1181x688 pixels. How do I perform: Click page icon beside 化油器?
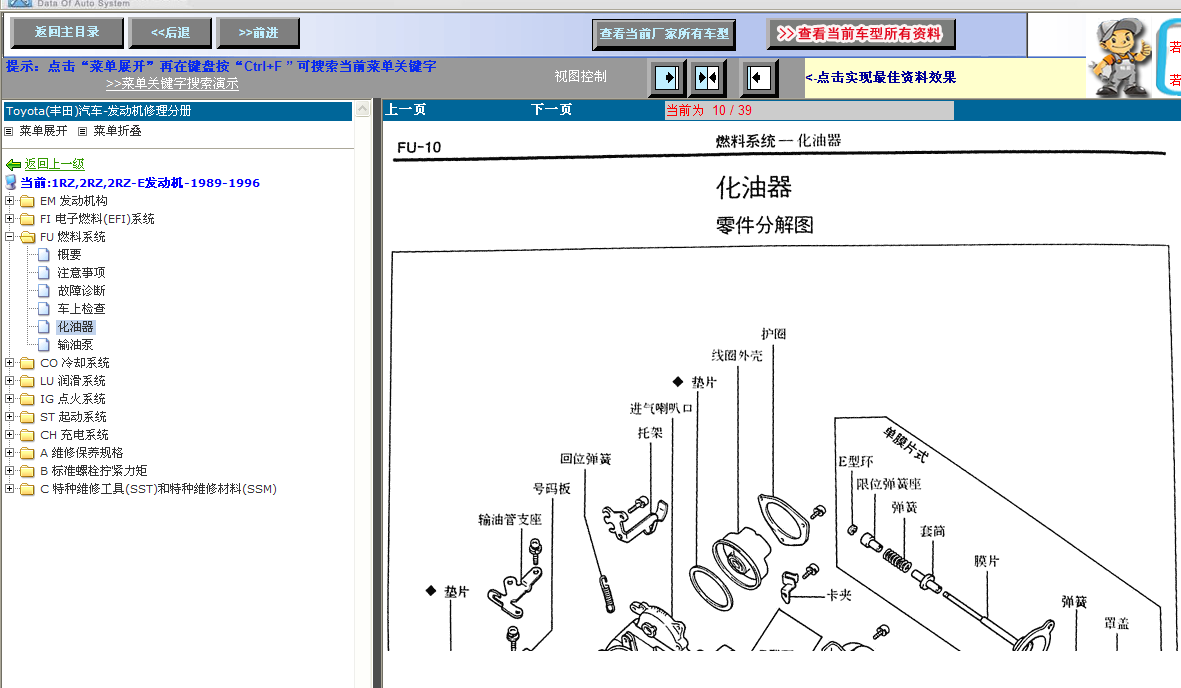coord(44,327)
